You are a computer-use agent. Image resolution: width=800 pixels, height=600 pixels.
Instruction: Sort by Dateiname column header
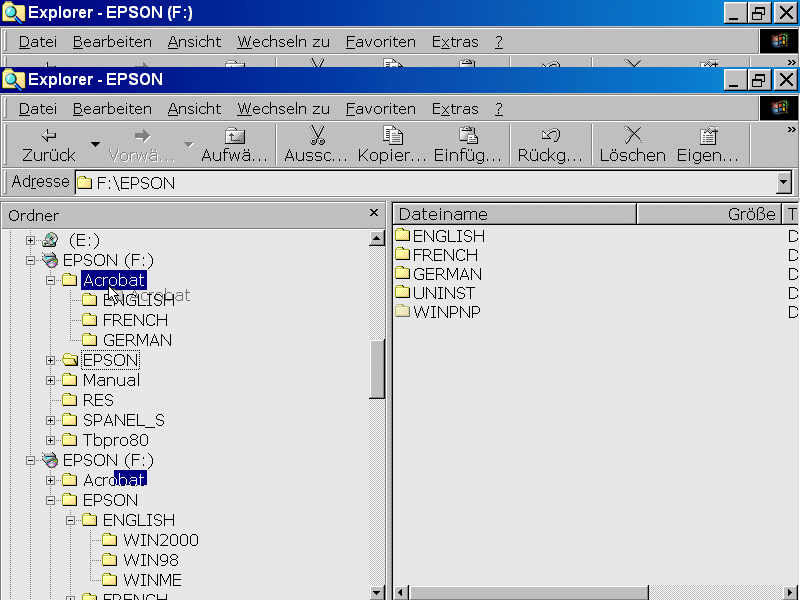pos(514,214)
